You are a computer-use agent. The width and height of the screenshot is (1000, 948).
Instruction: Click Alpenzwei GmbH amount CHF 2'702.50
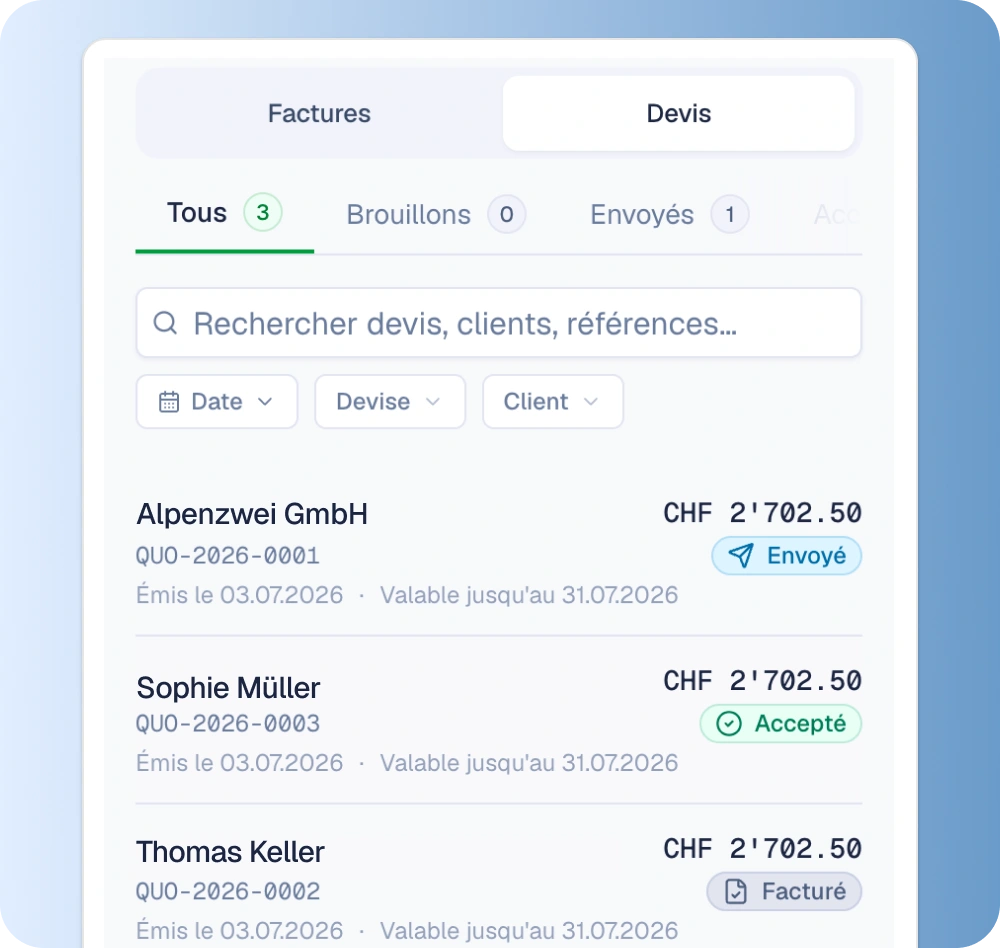(762, 513)
